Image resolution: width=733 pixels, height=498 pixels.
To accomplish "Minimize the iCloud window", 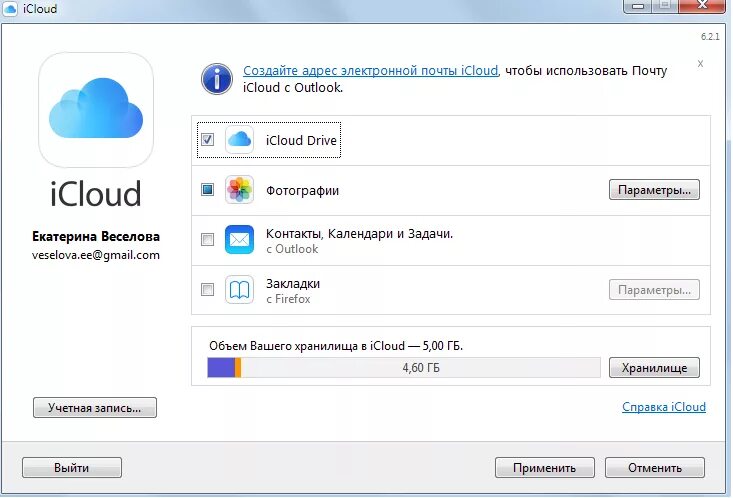I will click(638, 6).
